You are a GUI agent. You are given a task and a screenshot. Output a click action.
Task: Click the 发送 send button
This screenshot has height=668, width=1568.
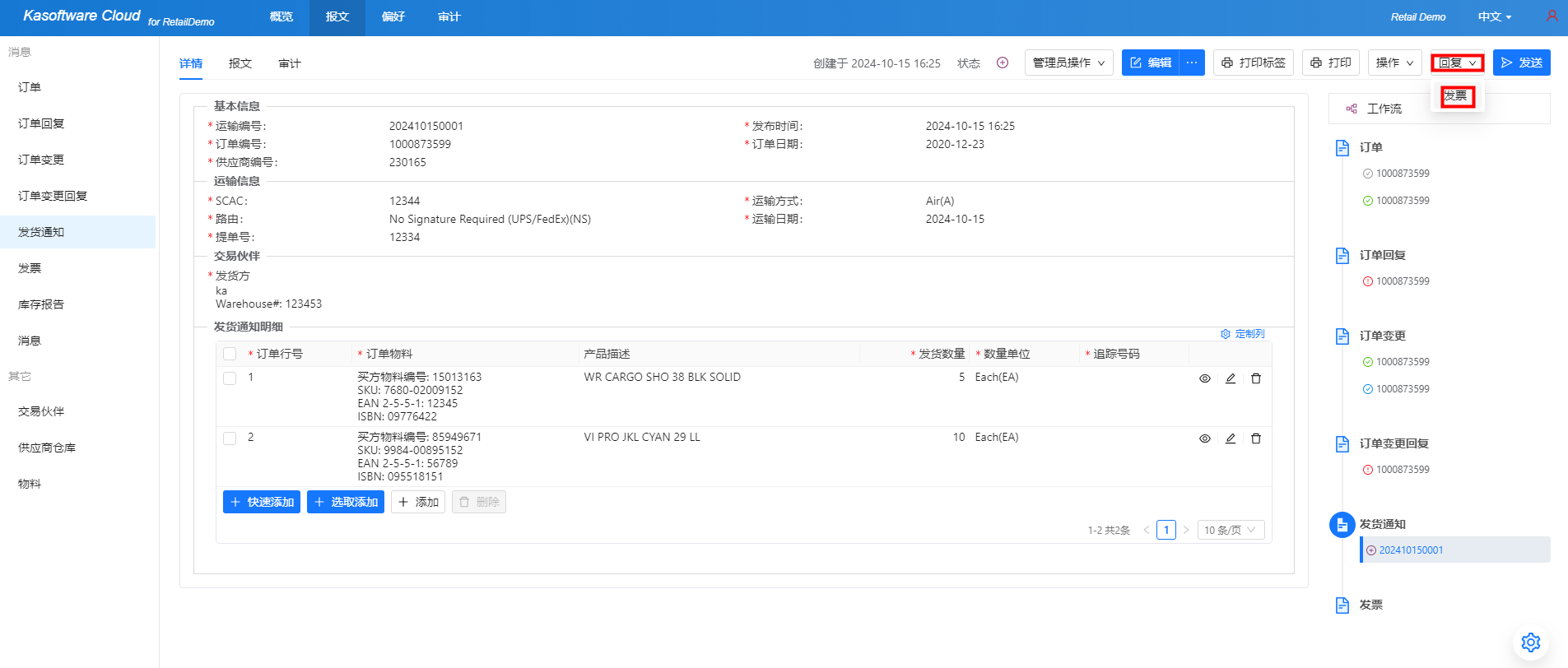(x=1521, y=63)
